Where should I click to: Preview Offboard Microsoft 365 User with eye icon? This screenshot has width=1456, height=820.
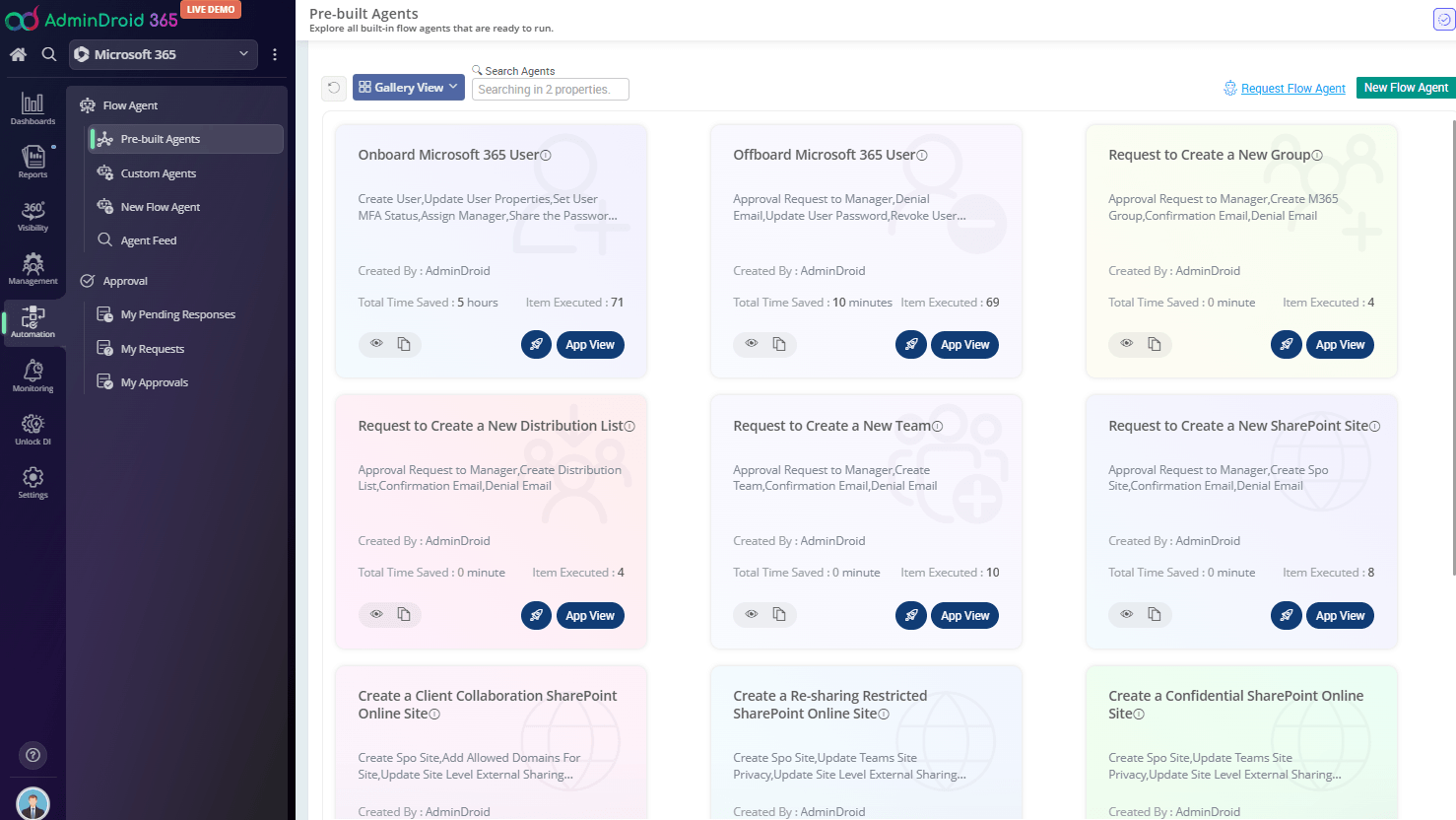tap(752, 344)
